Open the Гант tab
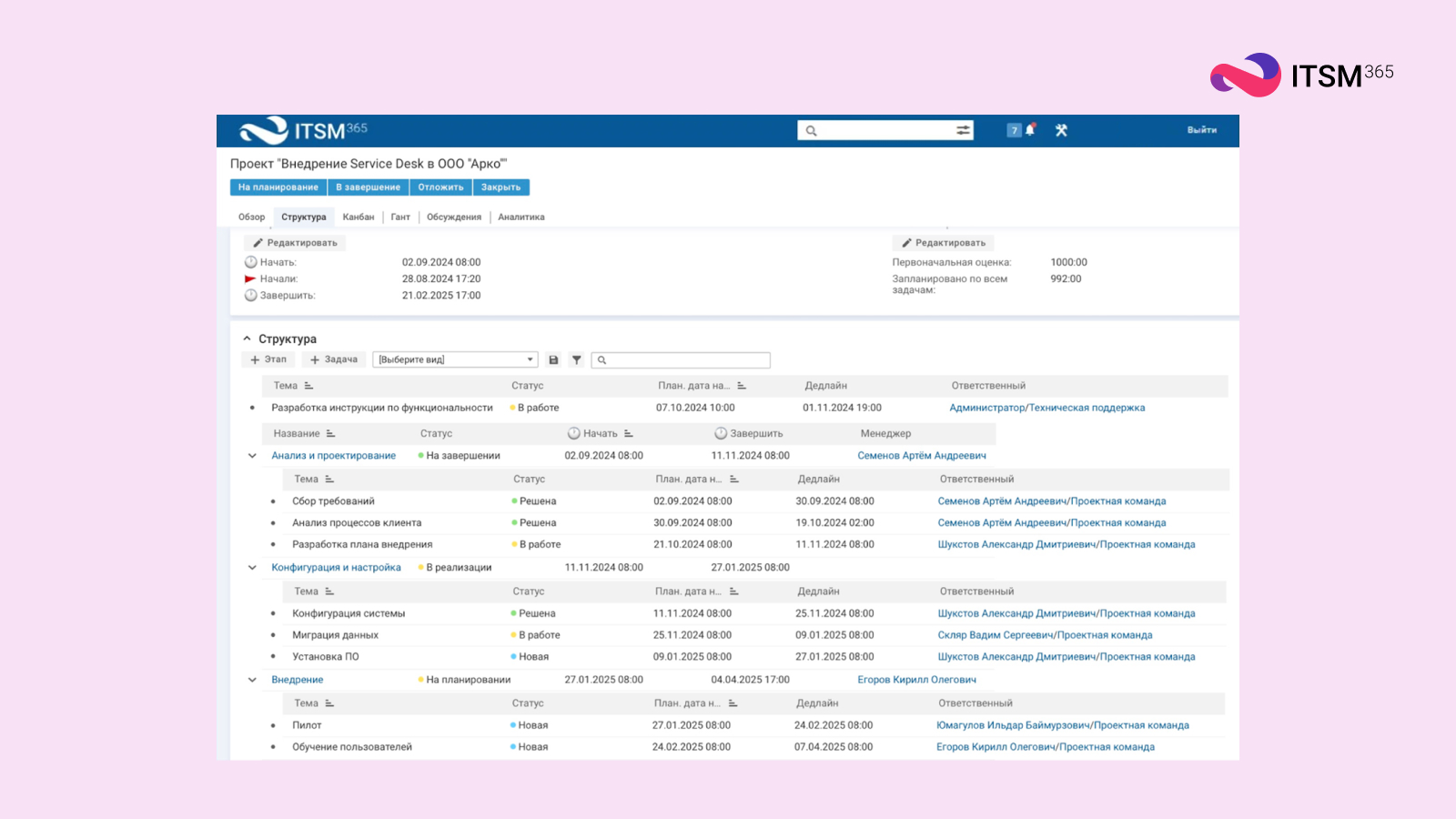Viewport: 1456px width, 819px height. coord(400,217)
